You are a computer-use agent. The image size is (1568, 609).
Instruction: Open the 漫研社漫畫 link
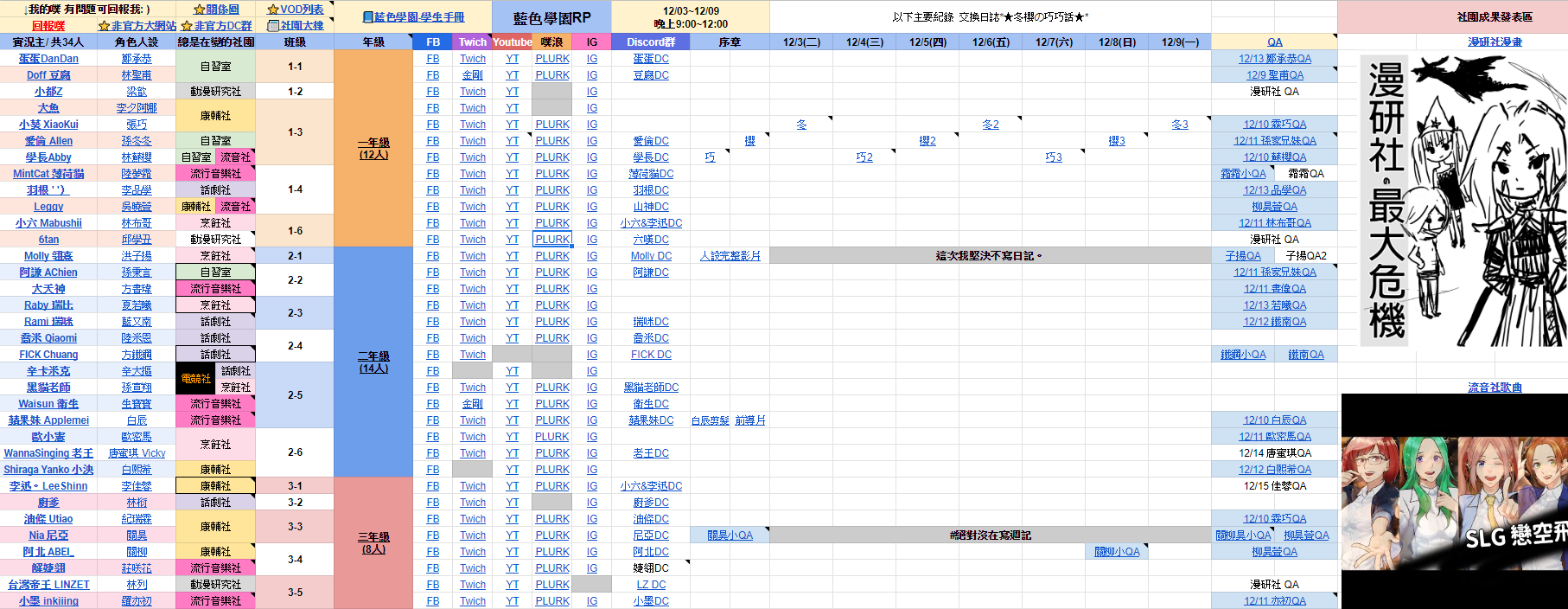point(1495,42)
